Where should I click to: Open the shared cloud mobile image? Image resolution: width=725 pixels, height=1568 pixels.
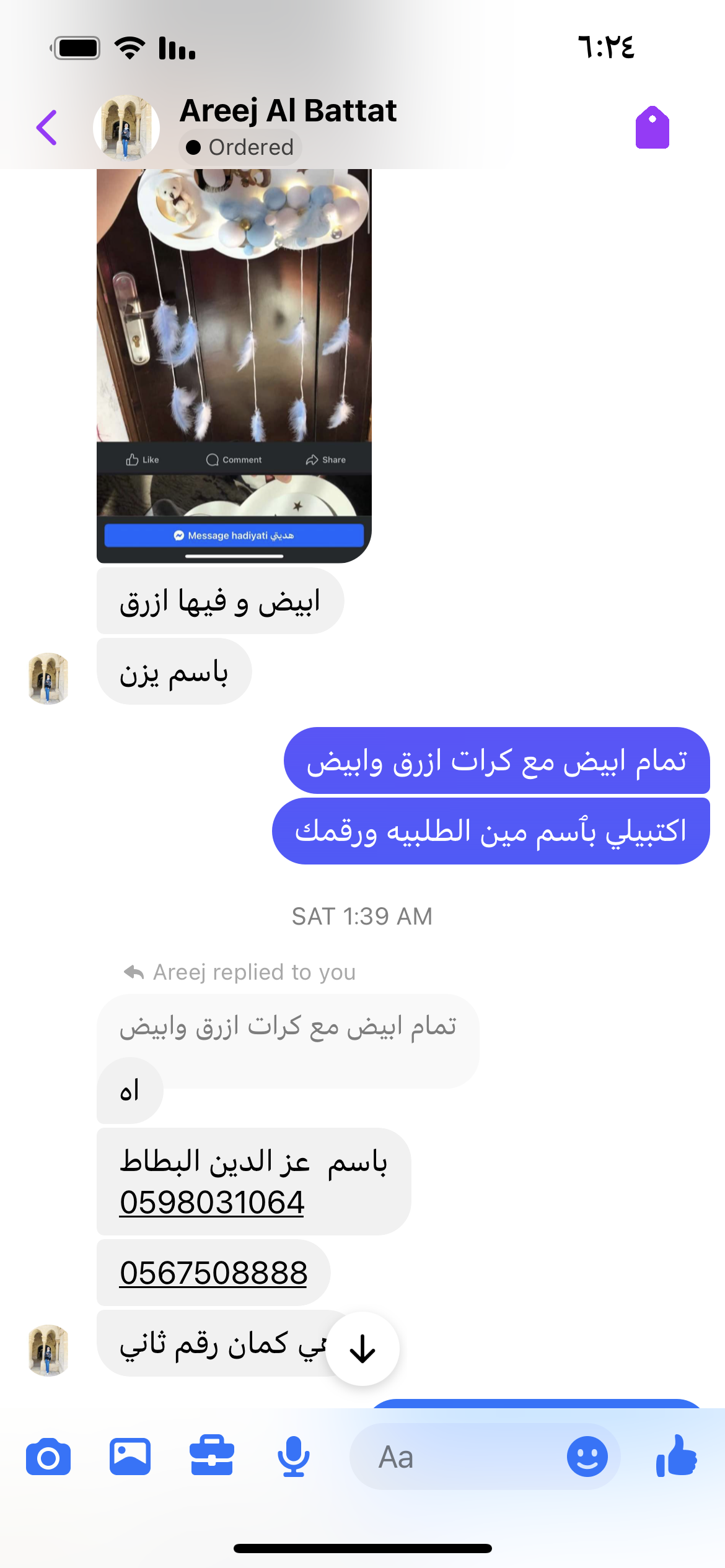click(234, 365)
